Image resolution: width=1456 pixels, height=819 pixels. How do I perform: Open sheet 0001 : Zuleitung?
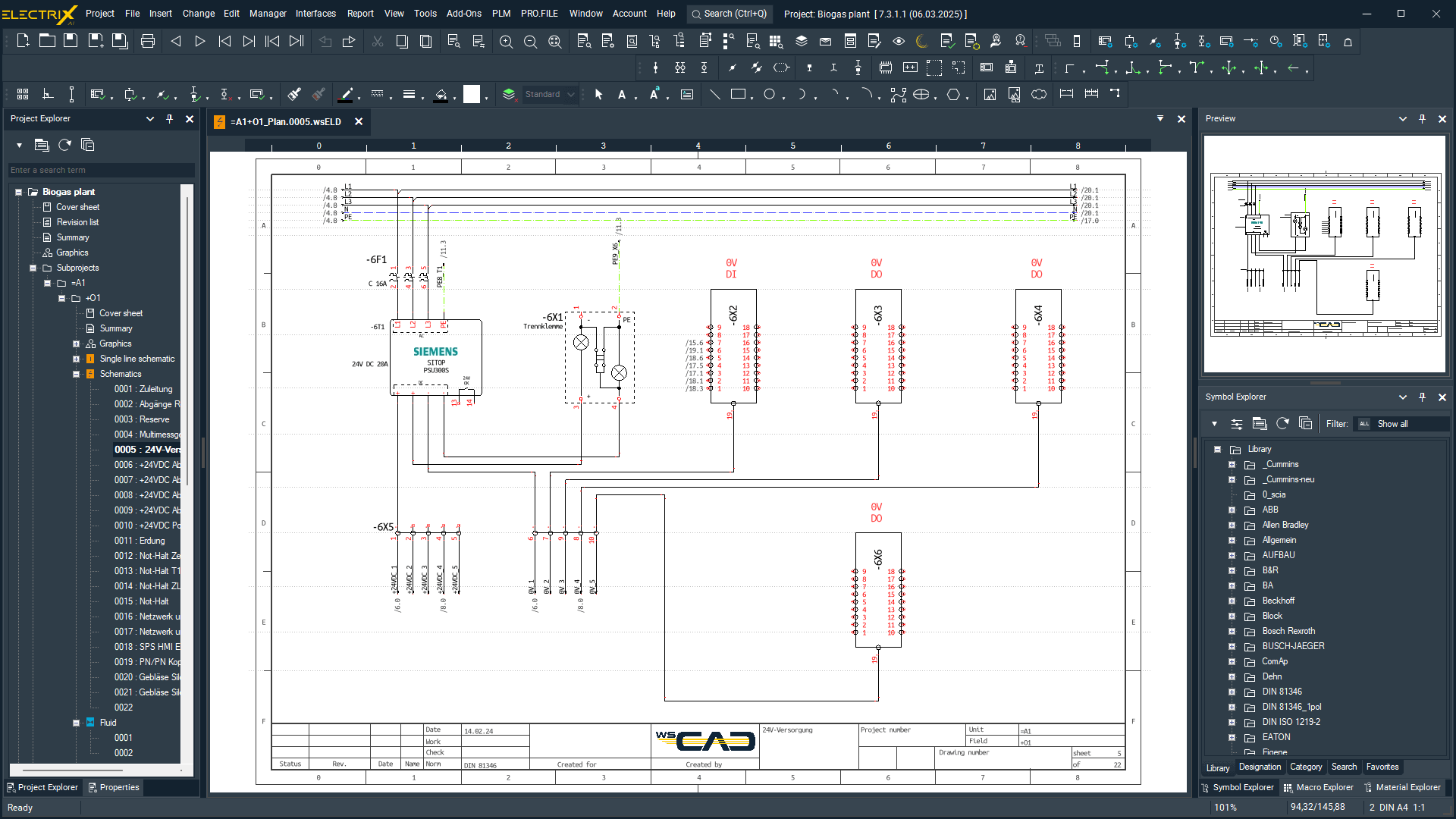tap(143, 389)
